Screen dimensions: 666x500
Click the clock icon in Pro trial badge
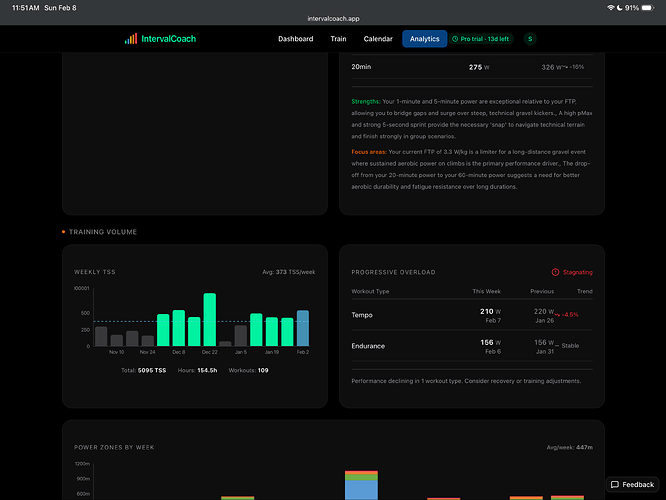click(x=456, y=39)
